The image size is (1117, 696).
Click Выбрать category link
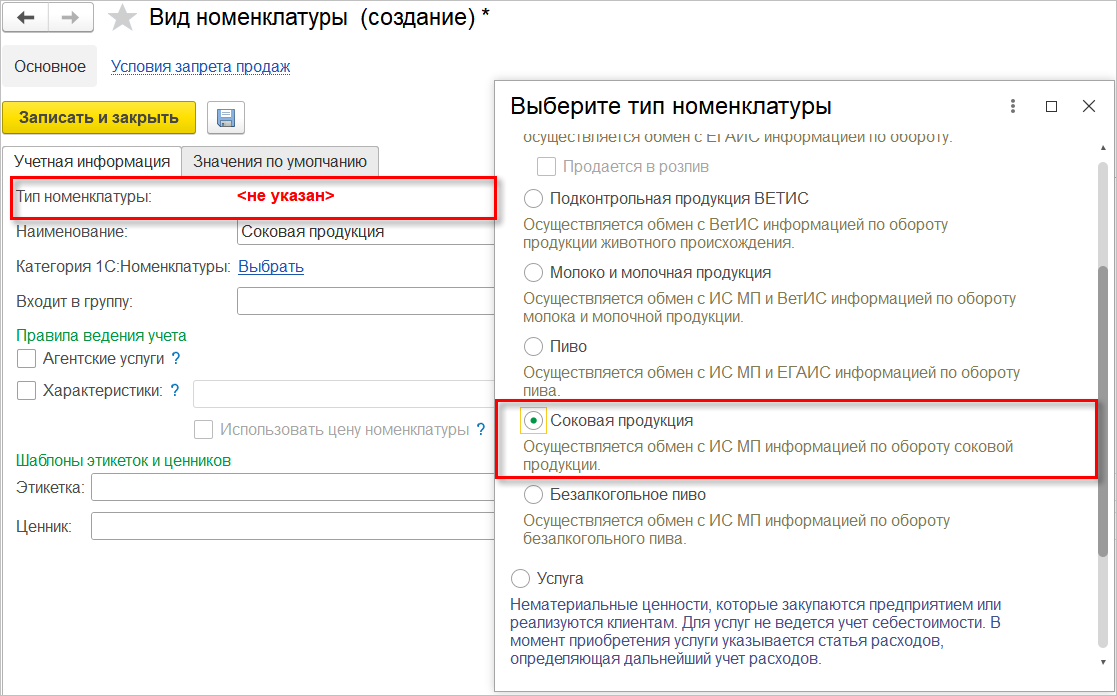pos(271,266)
